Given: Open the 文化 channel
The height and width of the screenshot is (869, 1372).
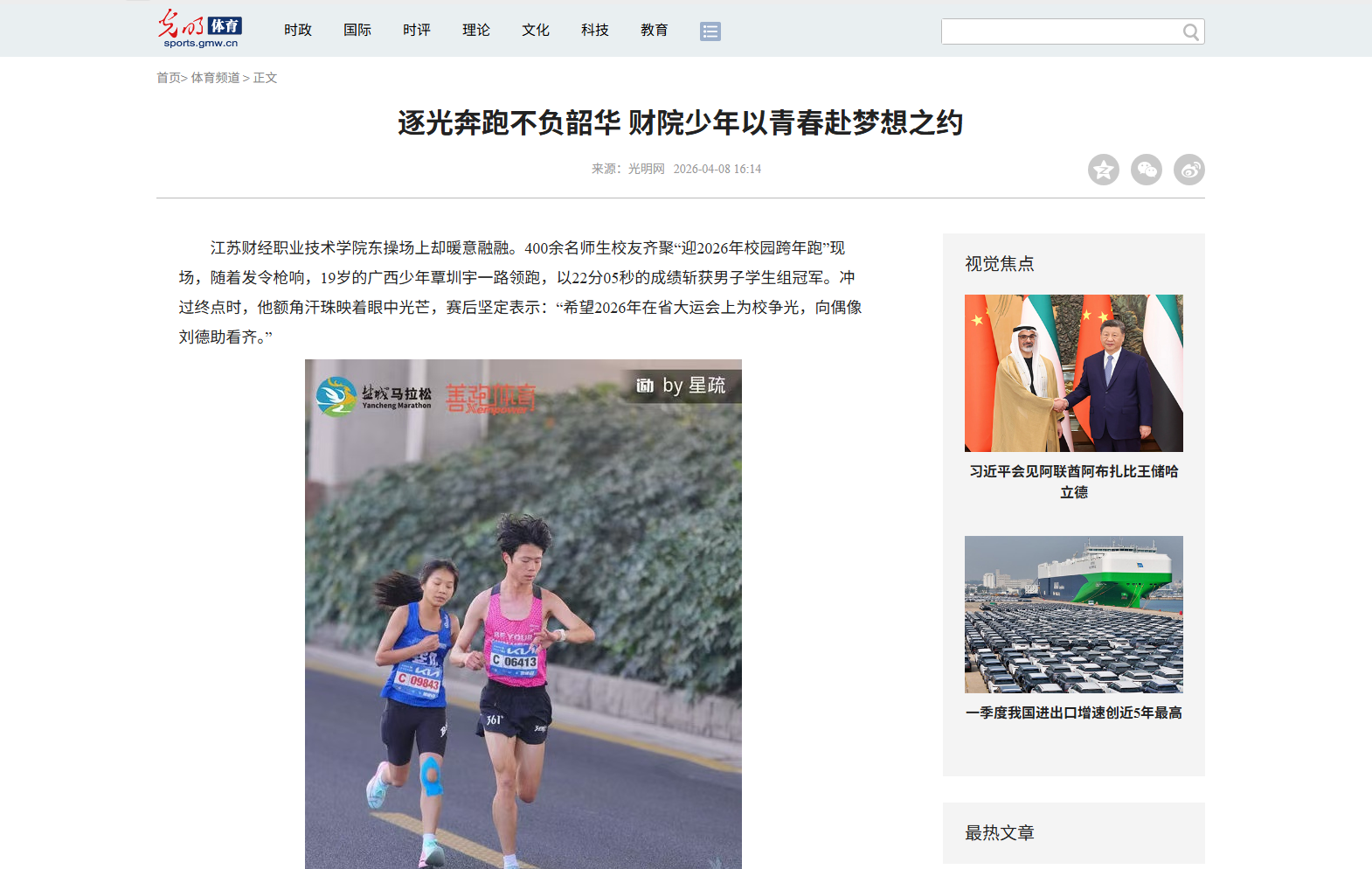Looking at the screenshot, I should click(536, 30).
